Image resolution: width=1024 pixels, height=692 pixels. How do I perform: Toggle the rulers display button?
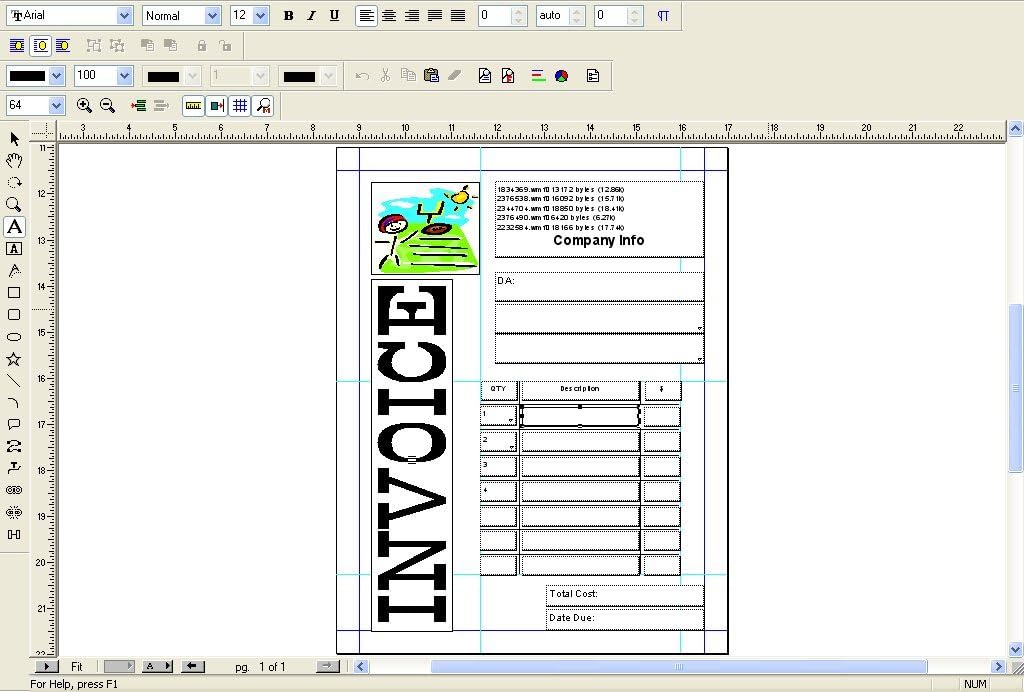coord(193,105)
